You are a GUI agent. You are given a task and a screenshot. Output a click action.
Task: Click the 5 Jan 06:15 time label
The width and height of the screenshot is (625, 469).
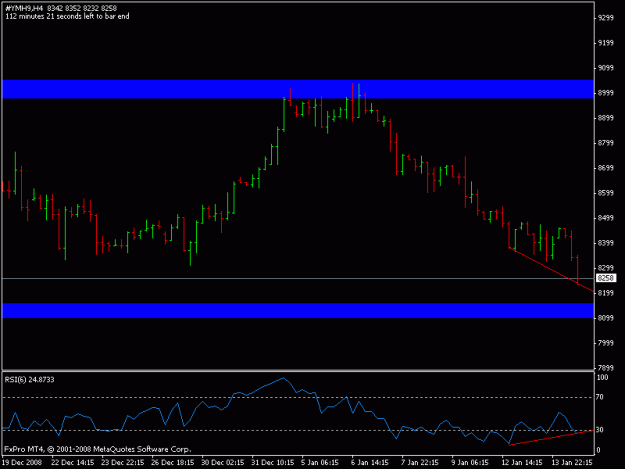[320, 463]
